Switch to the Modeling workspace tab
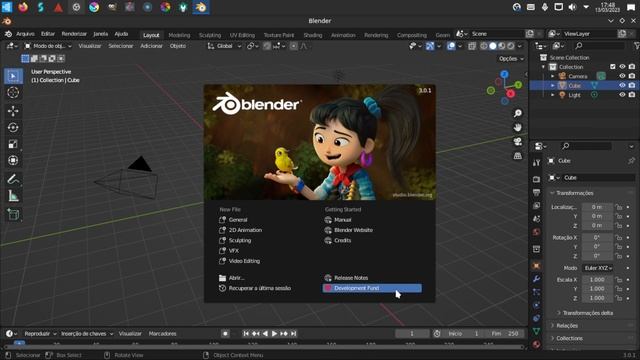640x360 pixels. coord(179,35)
